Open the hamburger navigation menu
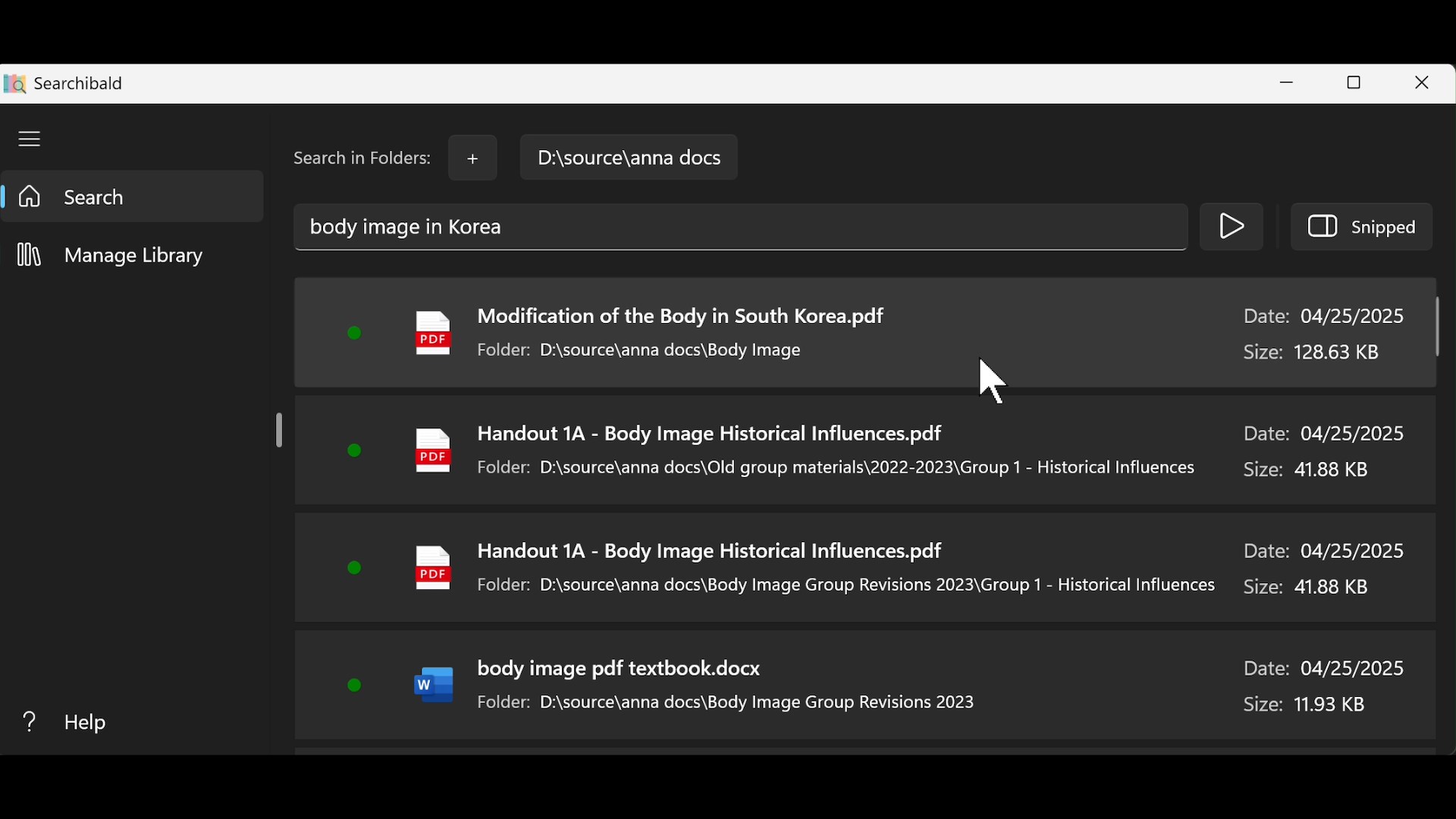Image resolution: width=1456 pixels, height=819 pixels. pyautogui.click(x=30, y=140)
